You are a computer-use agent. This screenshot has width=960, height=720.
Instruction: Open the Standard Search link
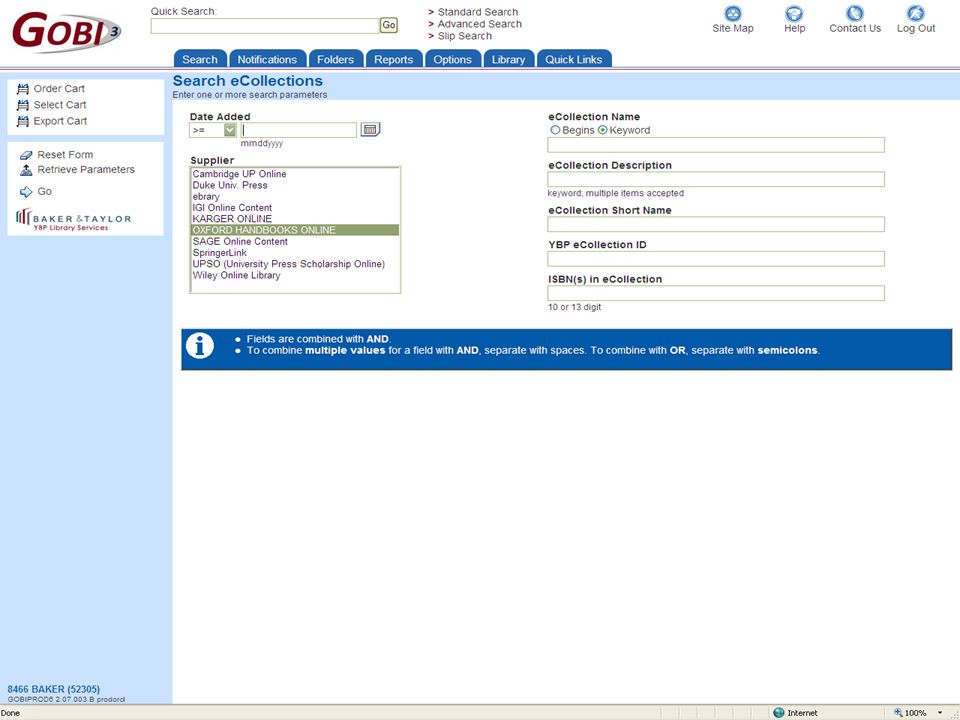[x=478, y=12]
